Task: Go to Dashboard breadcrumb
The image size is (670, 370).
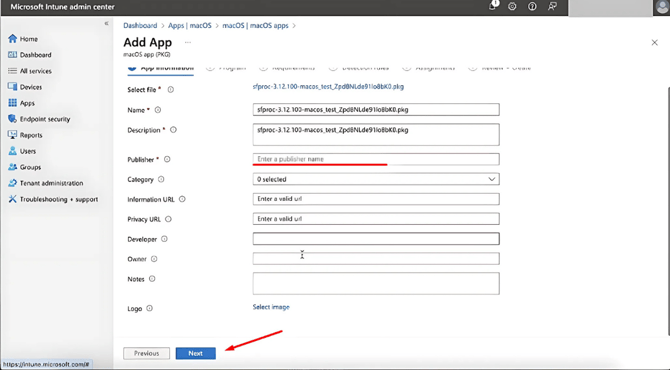Action: (140, 26)
